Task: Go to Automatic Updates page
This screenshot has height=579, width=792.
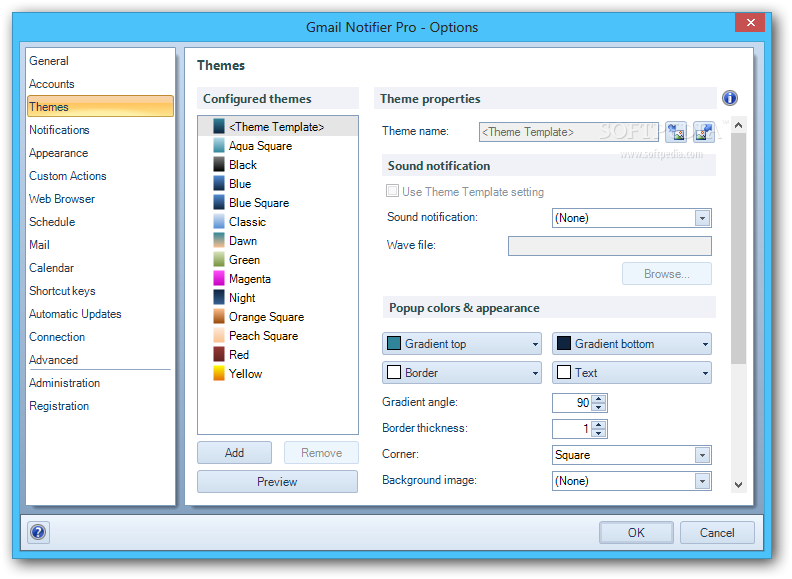Action: [75, 314]
